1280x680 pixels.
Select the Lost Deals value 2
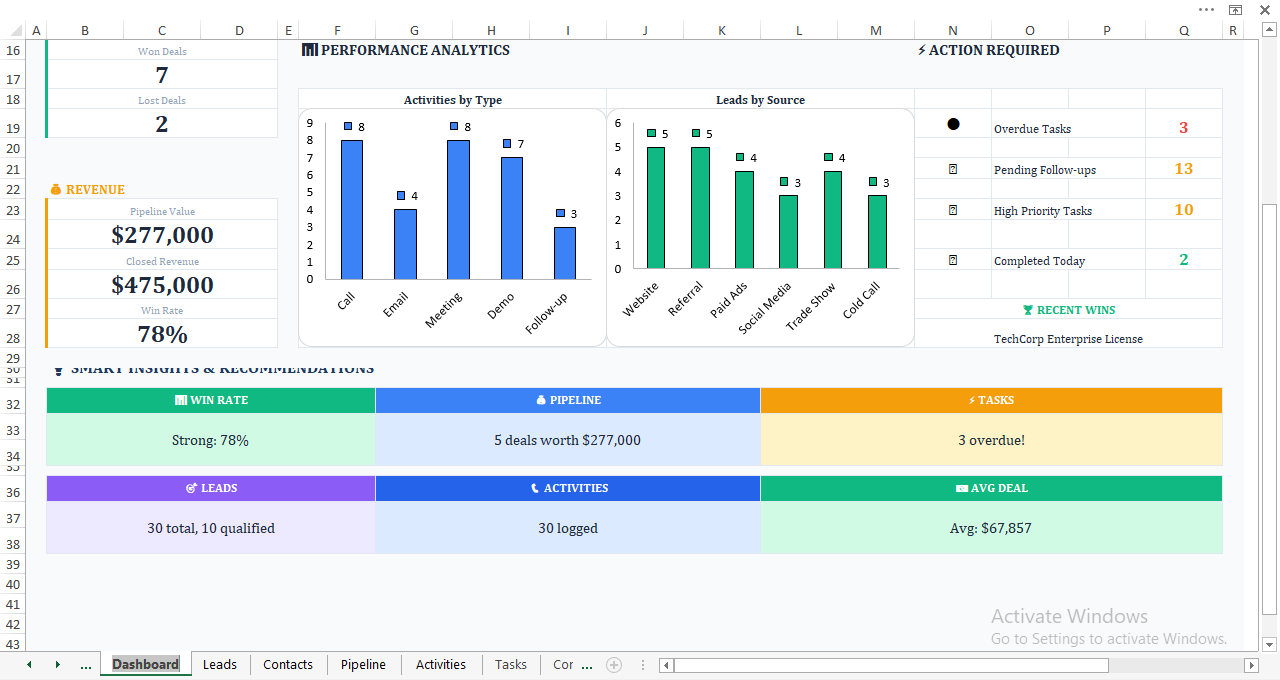[162, 124]
